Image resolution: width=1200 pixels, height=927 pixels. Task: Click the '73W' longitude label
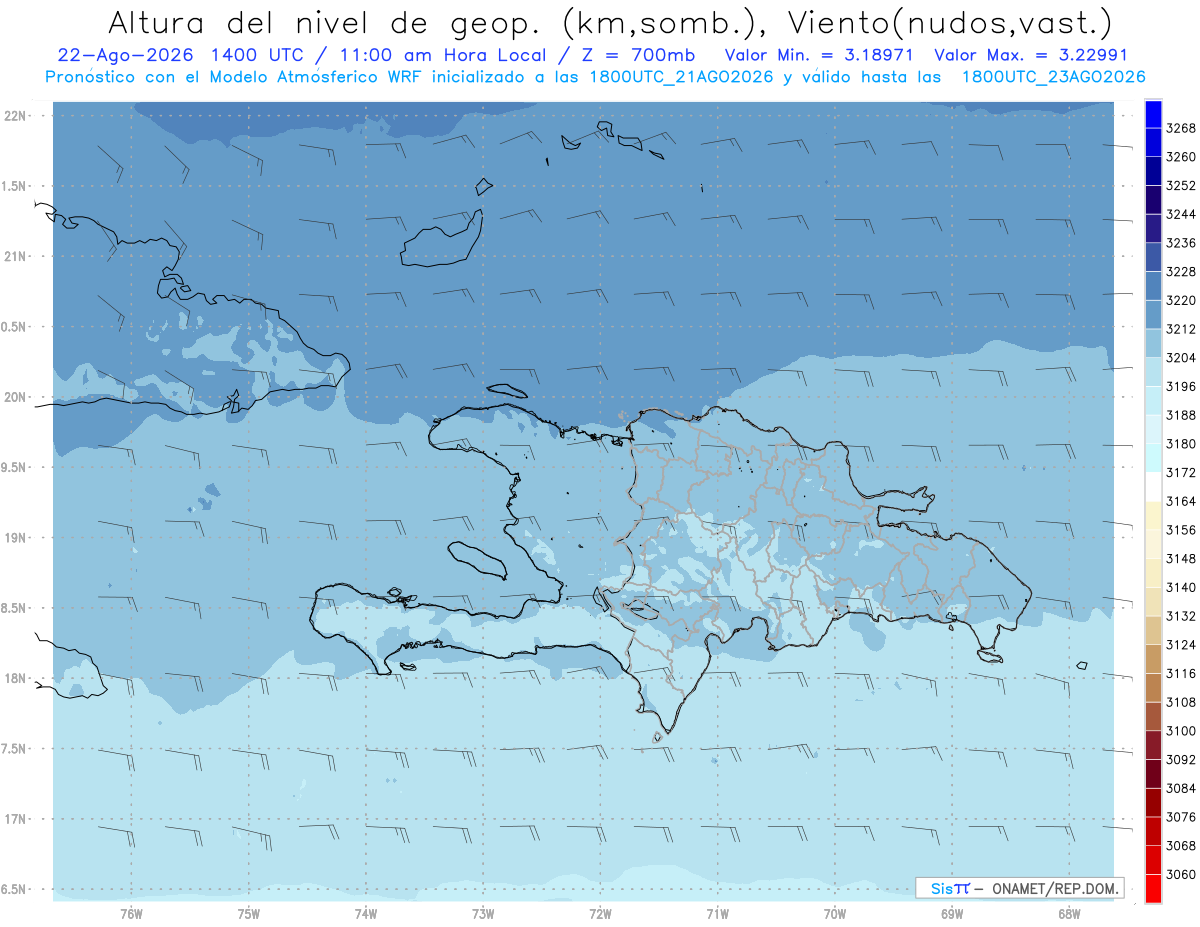click(x=483, y=914)
